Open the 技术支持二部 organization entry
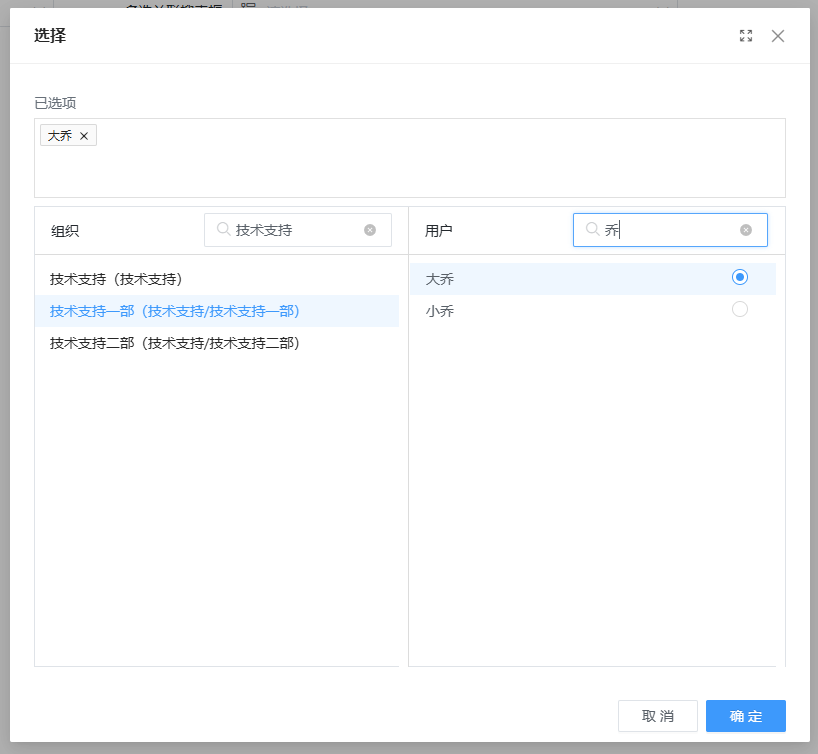 coord(175,343)
